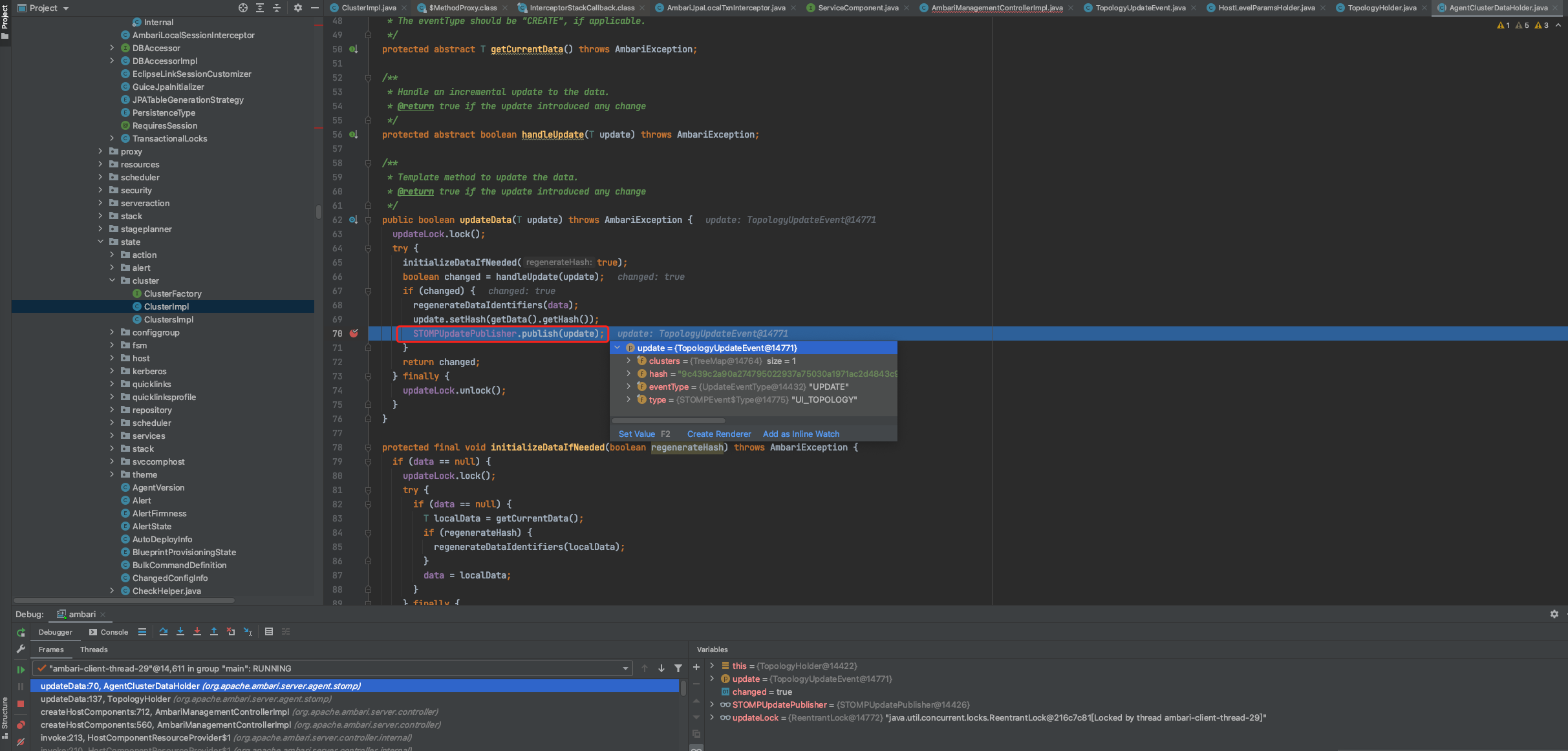The height and width of the screenshot is (751, 1568).
Task: Click the Collapse All icon in Project panel
Action: (x=277, y=8)
